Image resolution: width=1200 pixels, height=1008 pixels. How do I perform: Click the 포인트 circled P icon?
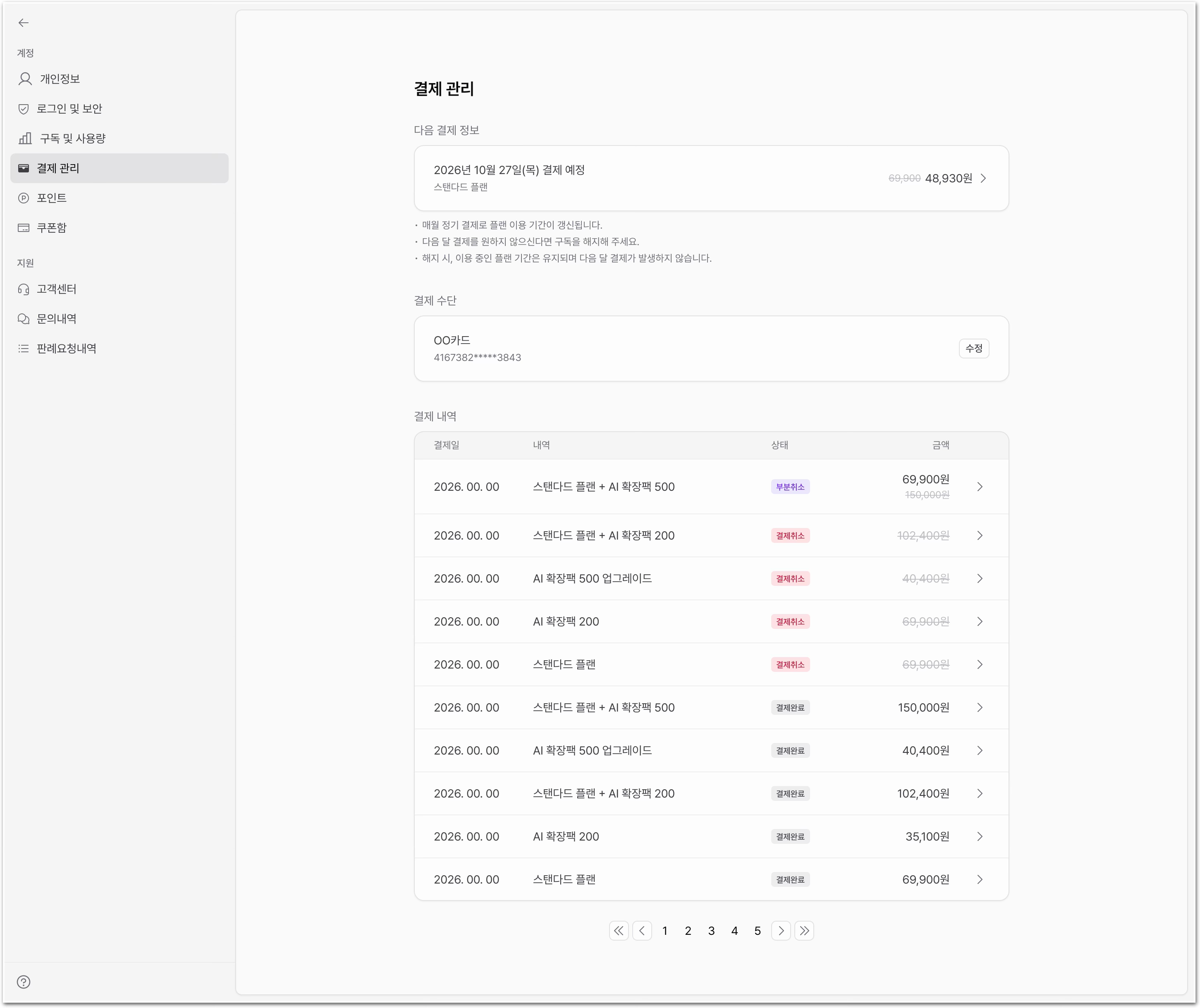click(x=24, y=198)
